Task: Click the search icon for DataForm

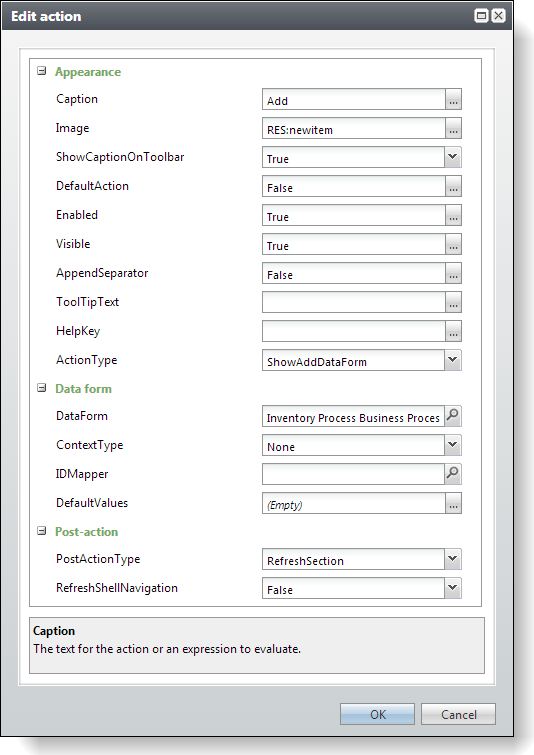Action: tap(453, 416)
